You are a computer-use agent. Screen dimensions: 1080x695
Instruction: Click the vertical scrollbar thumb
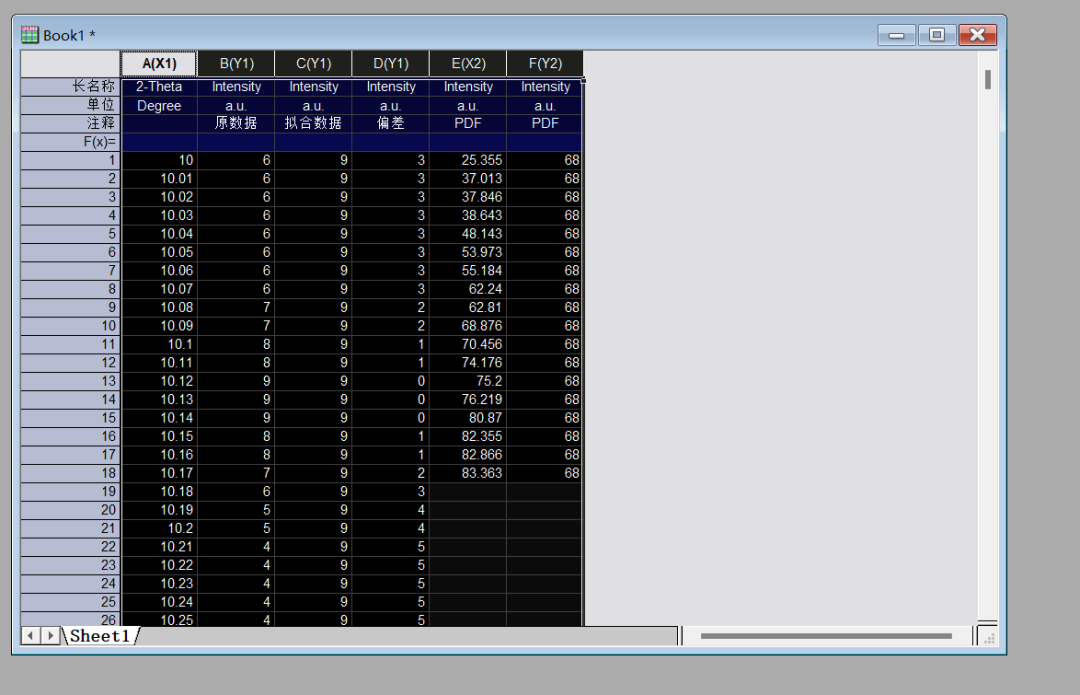point(987,79)
